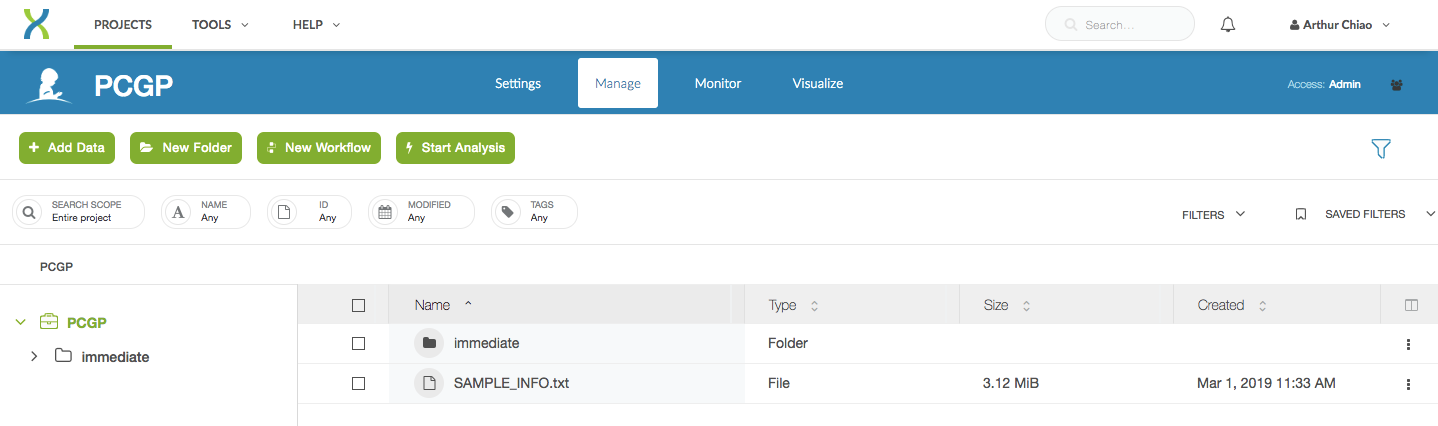Sort by the Size column
The width and height of the screenshot is (1438, 426).
1007,305
